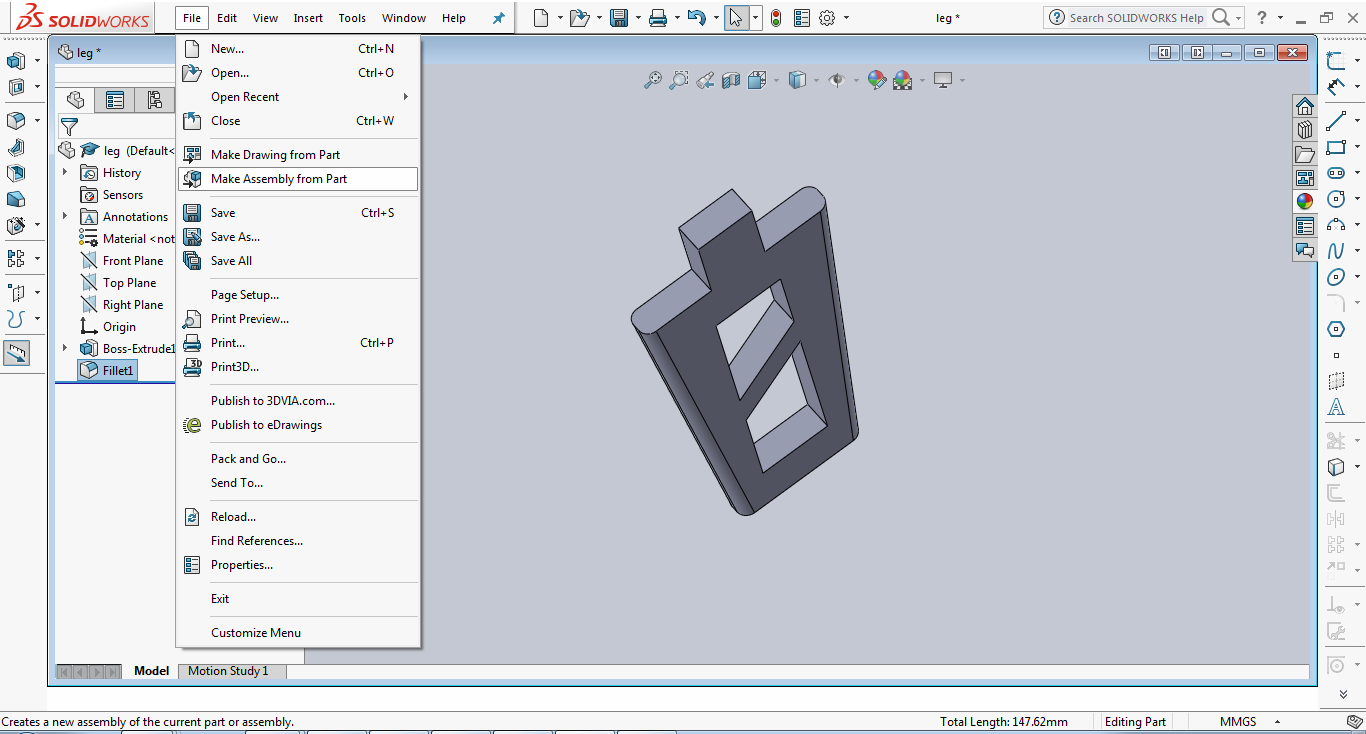
Task: Select the Text sketch tool letter A
Action: (1336, 407)
